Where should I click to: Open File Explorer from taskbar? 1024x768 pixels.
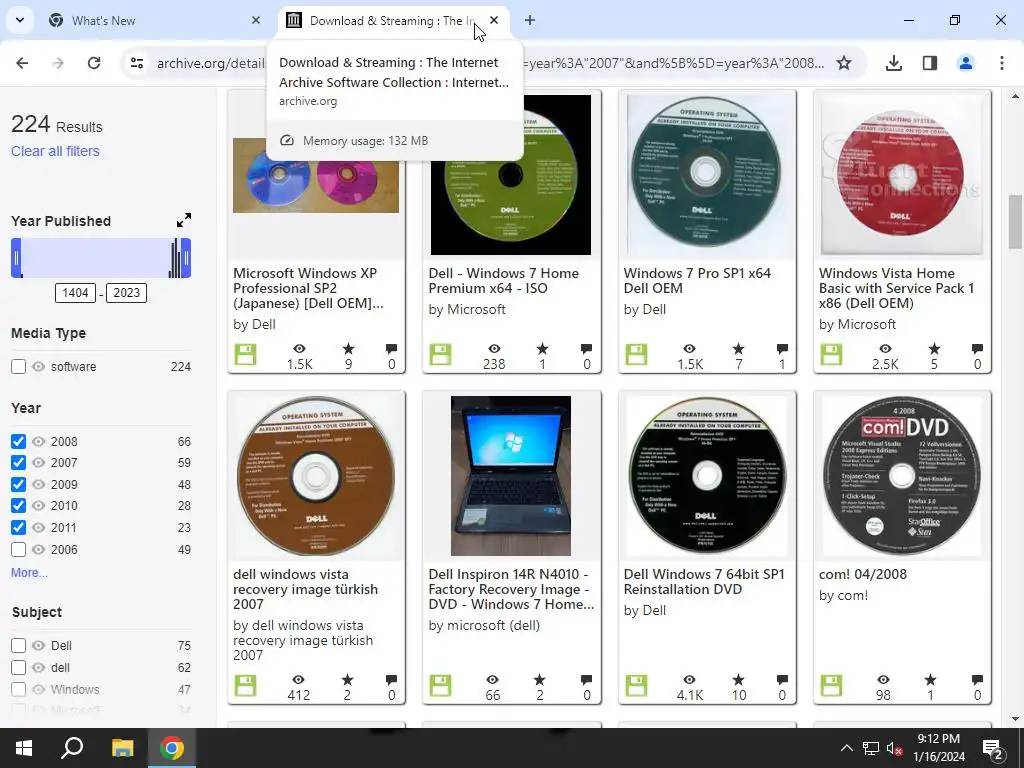tap(122, 748)
